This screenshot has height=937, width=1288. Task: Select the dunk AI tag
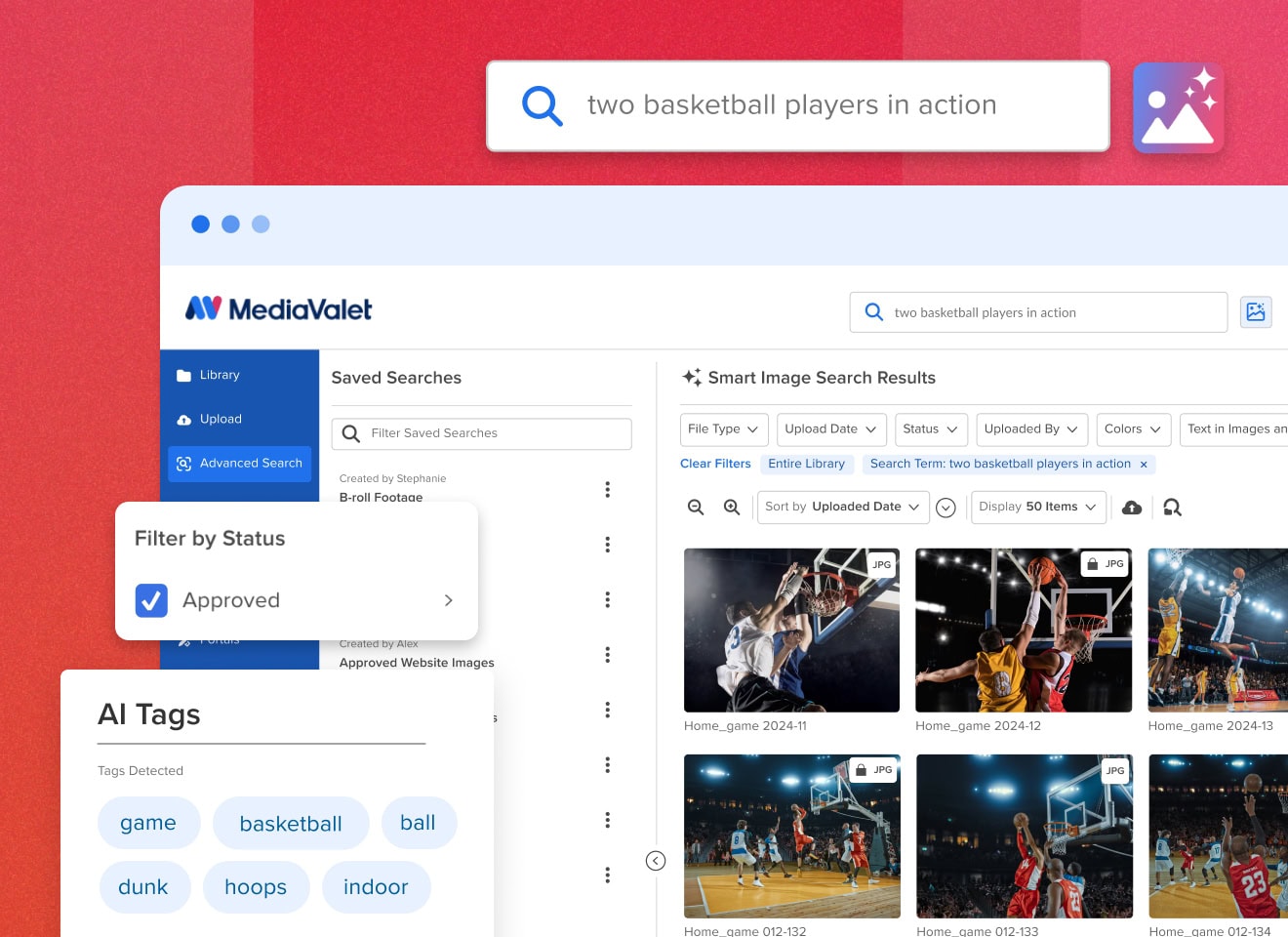(143, 887)
